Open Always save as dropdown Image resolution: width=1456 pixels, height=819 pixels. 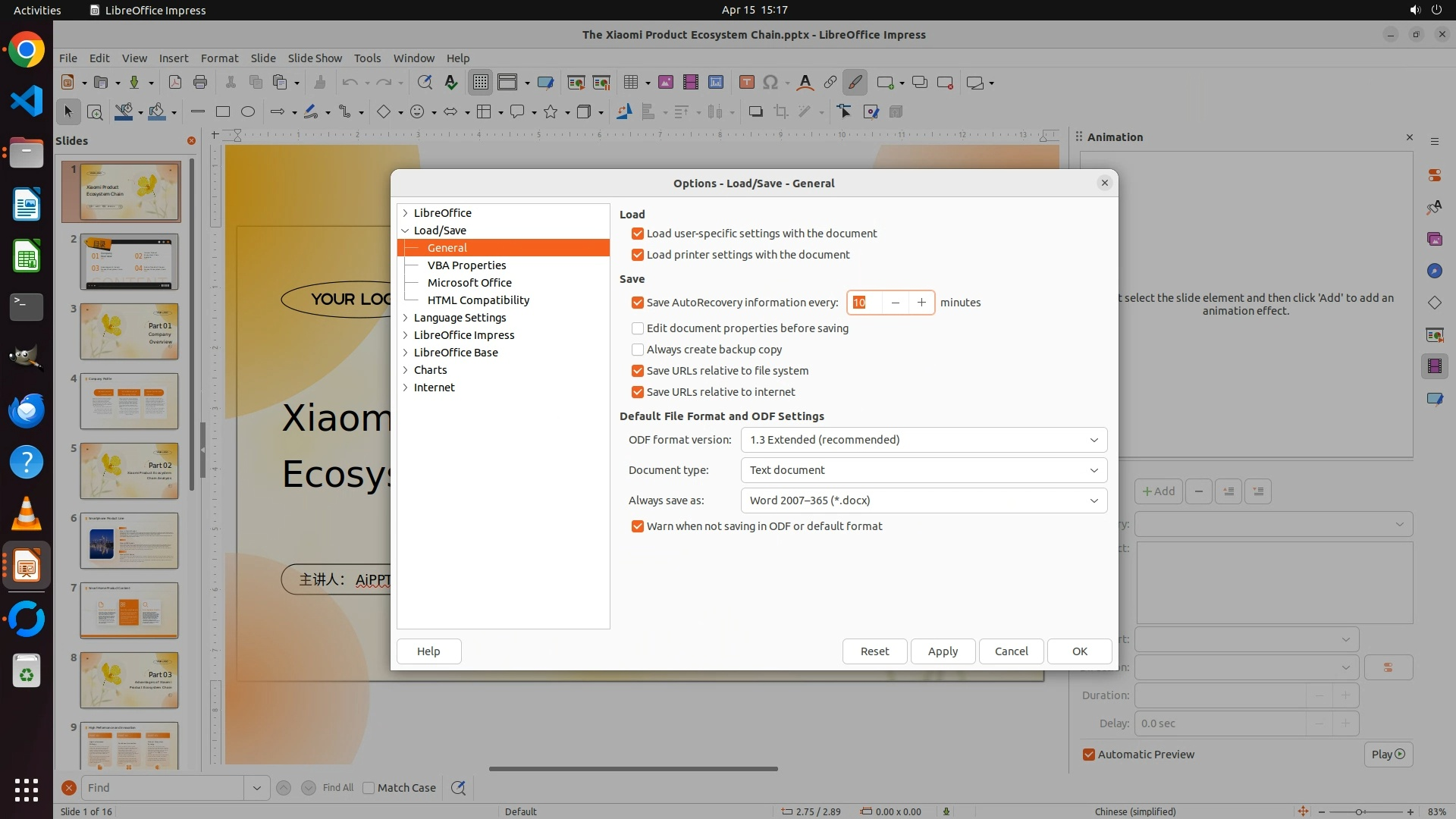point(923,500)
